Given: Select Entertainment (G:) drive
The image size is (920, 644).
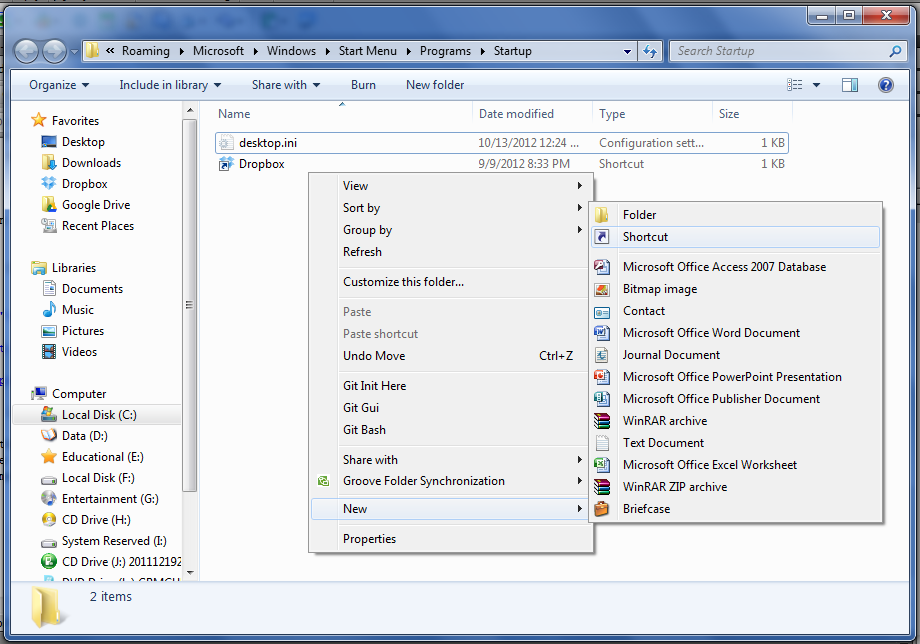Looking at the screenshot, I should pos(110,499).
